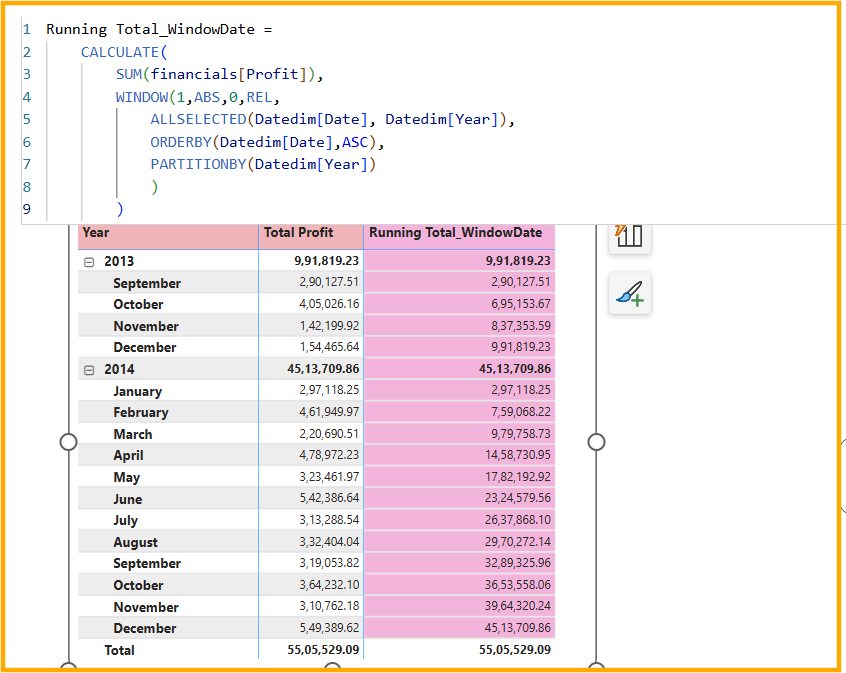Collapse the 2014 year group
846x673 pixels.
(89, 368)
